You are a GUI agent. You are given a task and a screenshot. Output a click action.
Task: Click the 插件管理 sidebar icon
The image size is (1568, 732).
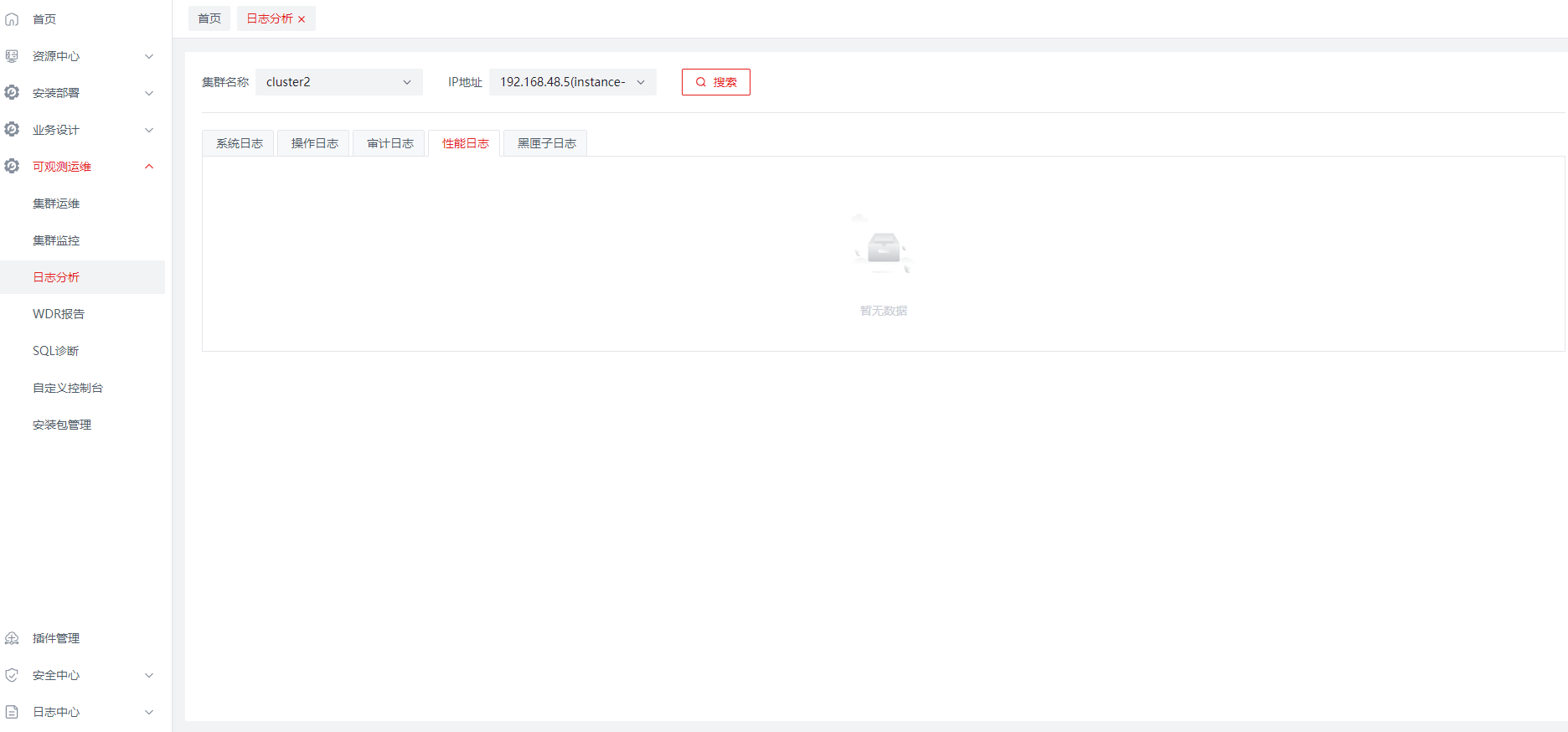(12, 638)
